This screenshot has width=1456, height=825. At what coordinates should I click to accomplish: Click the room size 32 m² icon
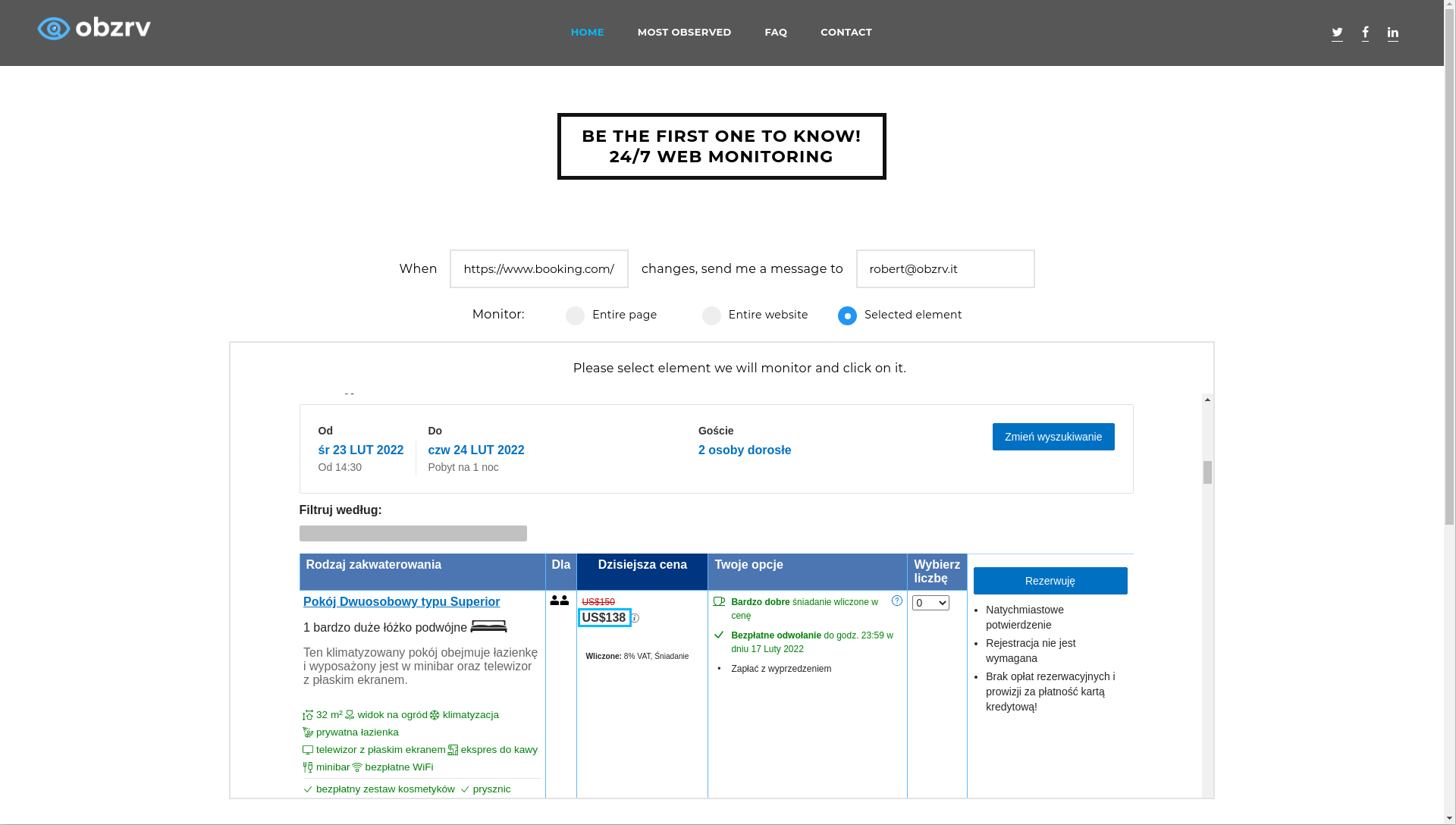click(x=308, y=715)
